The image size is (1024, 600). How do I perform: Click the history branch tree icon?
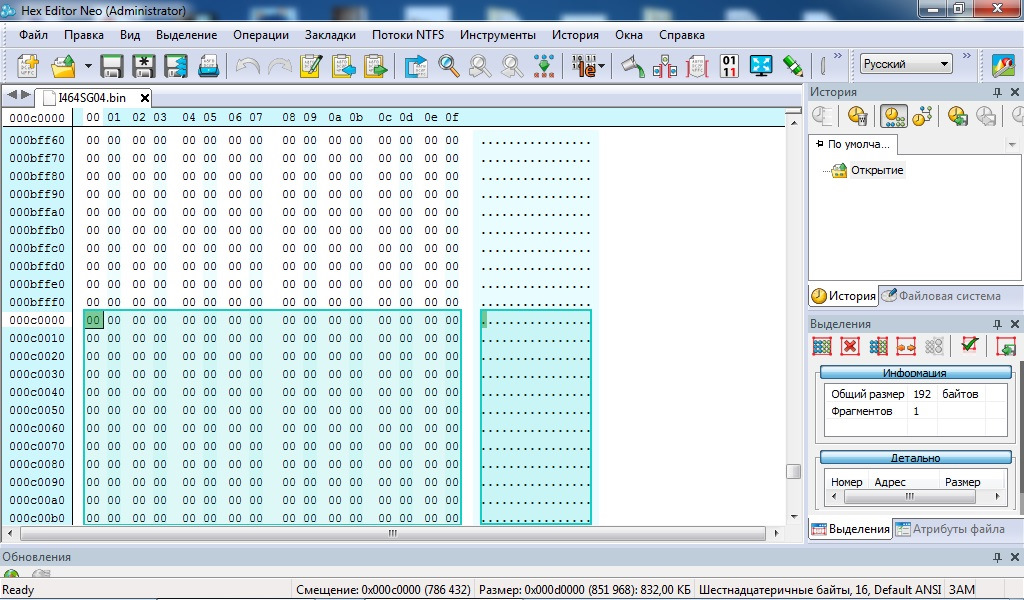tap(922, 117)
